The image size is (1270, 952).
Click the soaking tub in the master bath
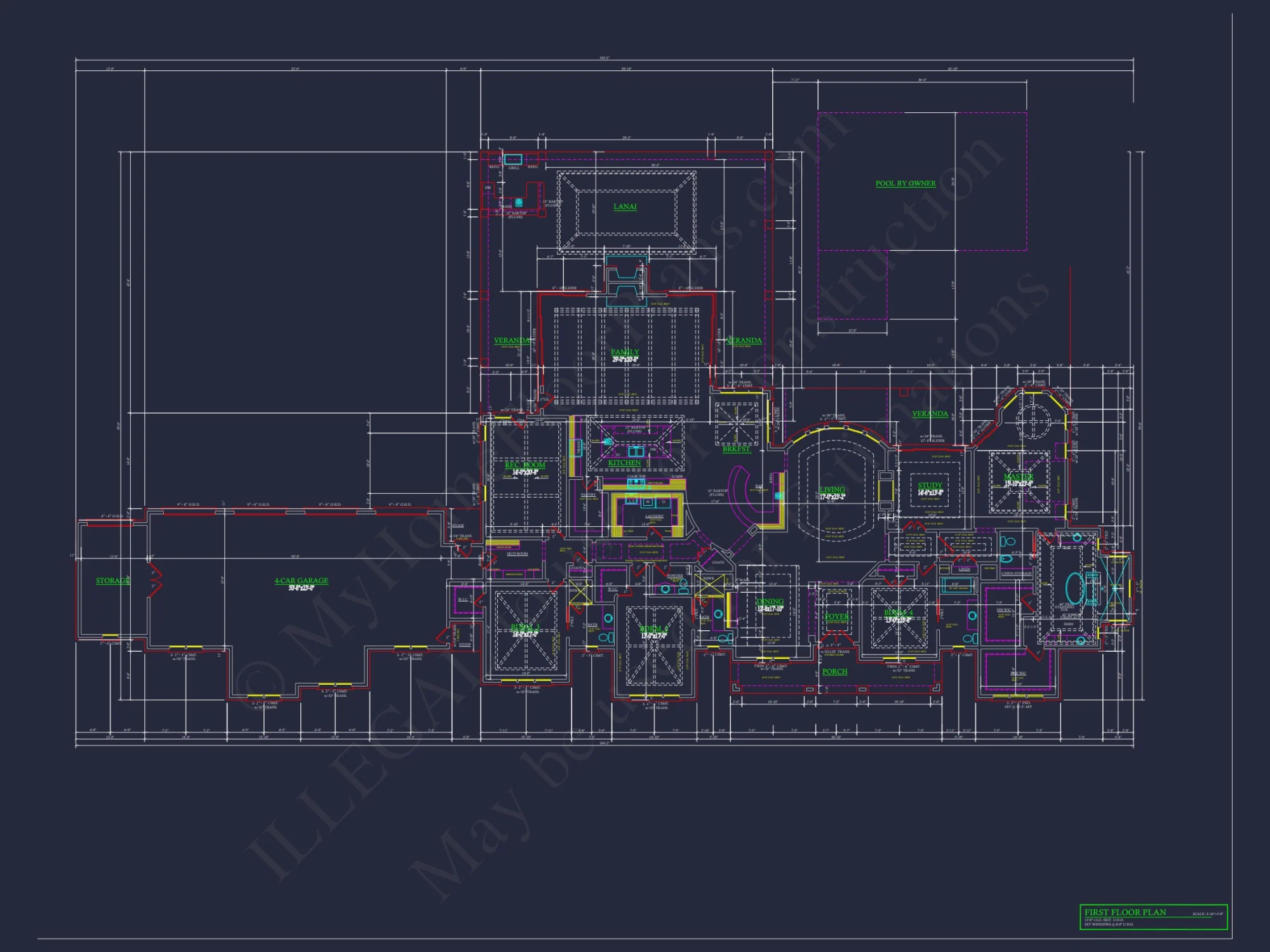click(1074, 587)
